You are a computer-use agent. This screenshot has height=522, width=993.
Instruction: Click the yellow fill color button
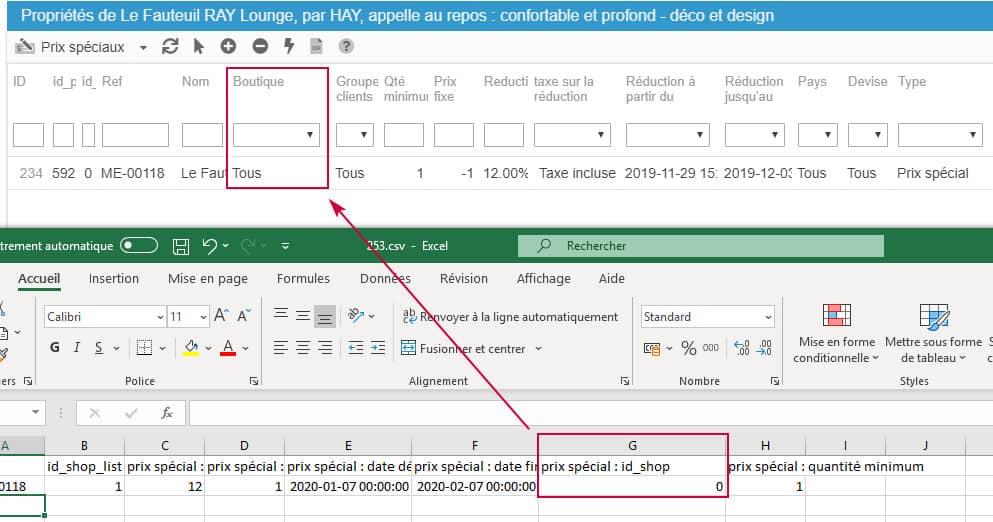pyautogui.click(x=191, y=348)
